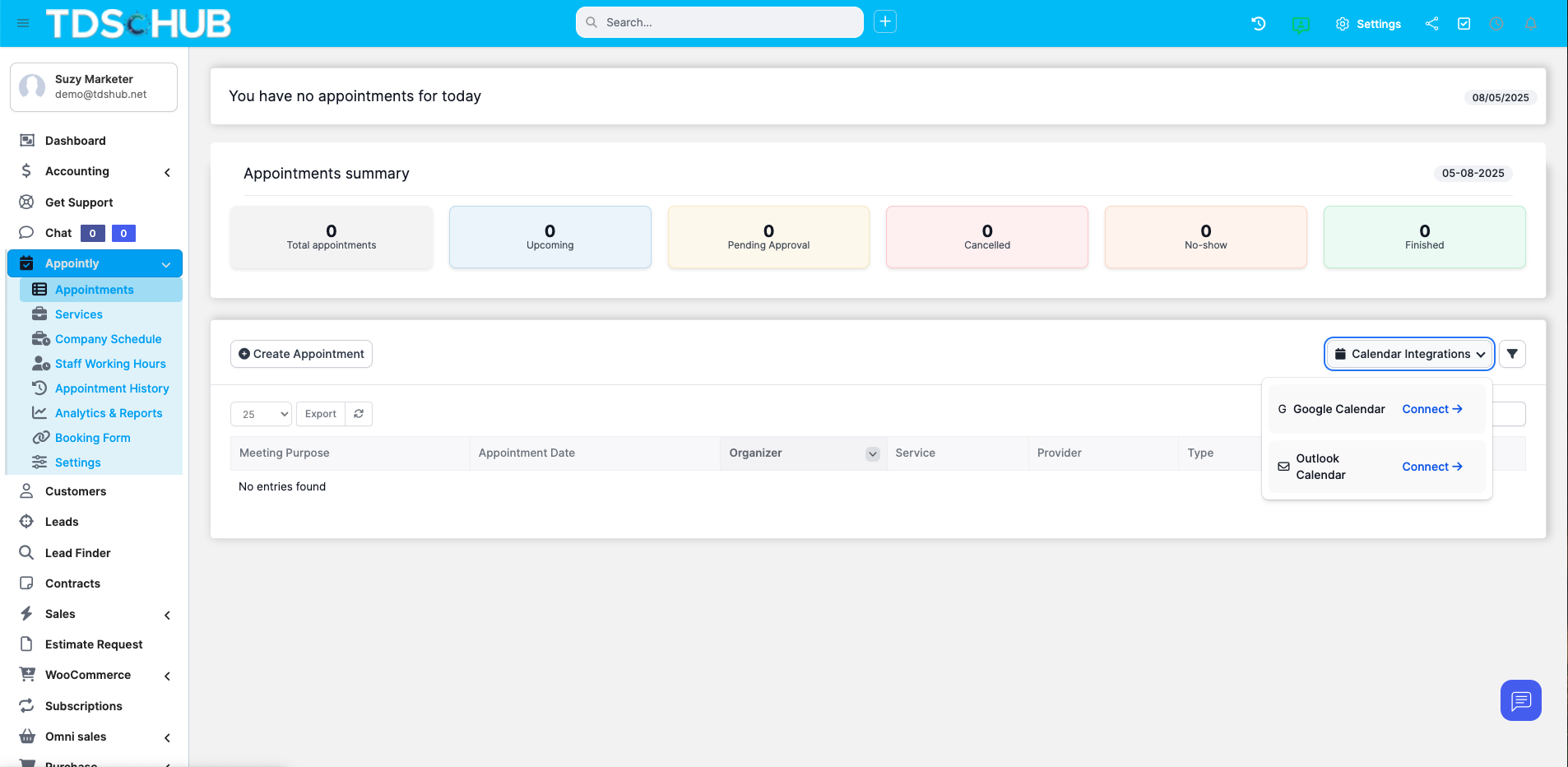The width and height of the screenshot is (1568, 767).
Task: Open the Organizer column dropdown
Action: [871, 453]
